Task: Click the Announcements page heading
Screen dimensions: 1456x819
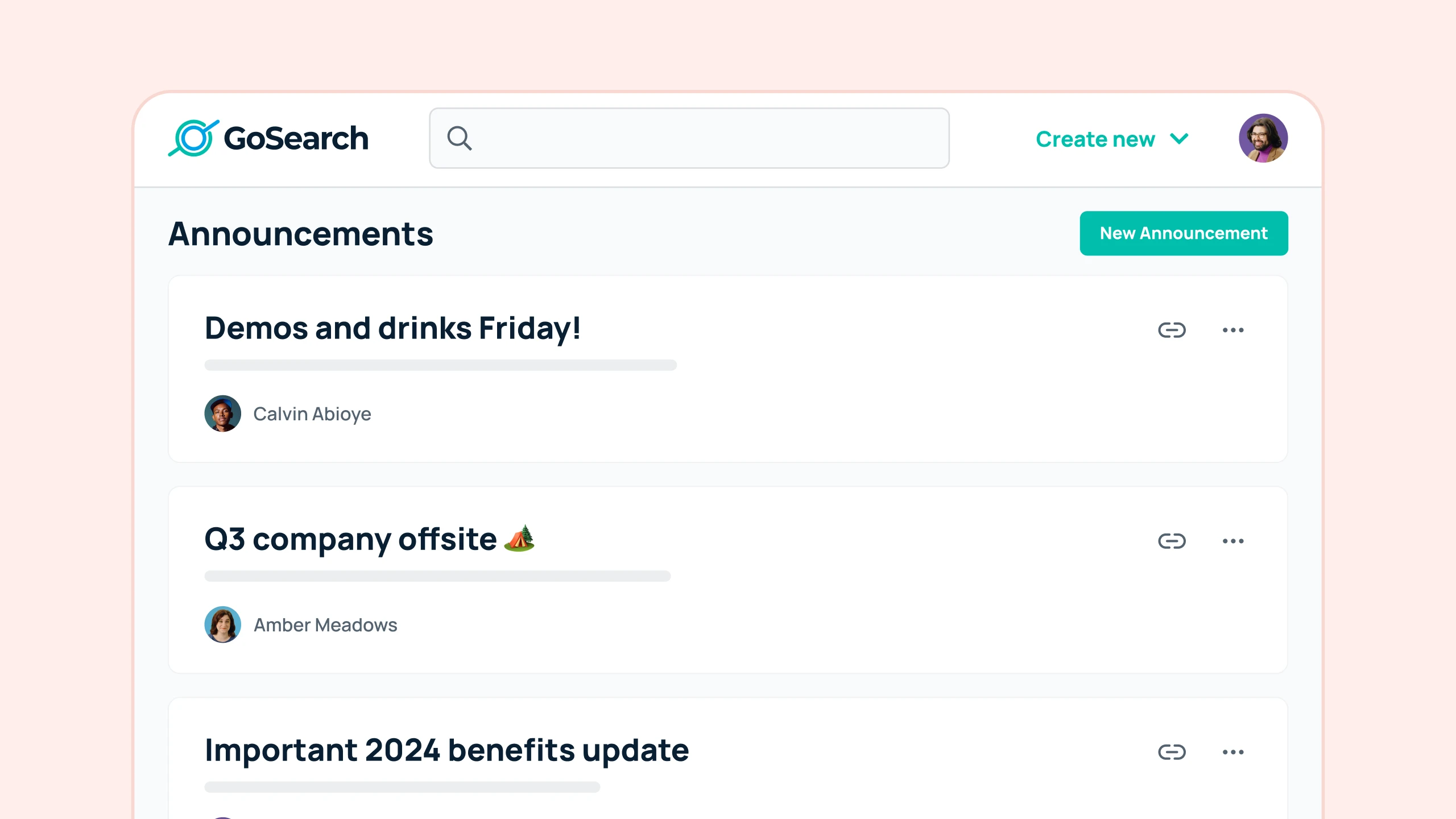Action: tap(301, 234)
